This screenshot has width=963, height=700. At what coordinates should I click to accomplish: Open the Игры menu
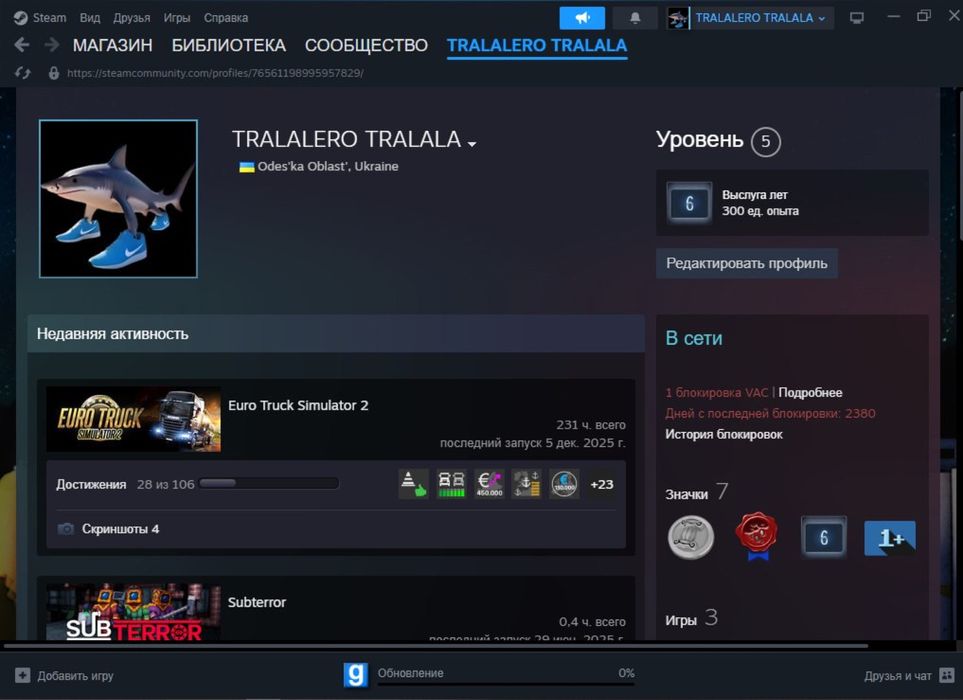[x=177, y=18]
